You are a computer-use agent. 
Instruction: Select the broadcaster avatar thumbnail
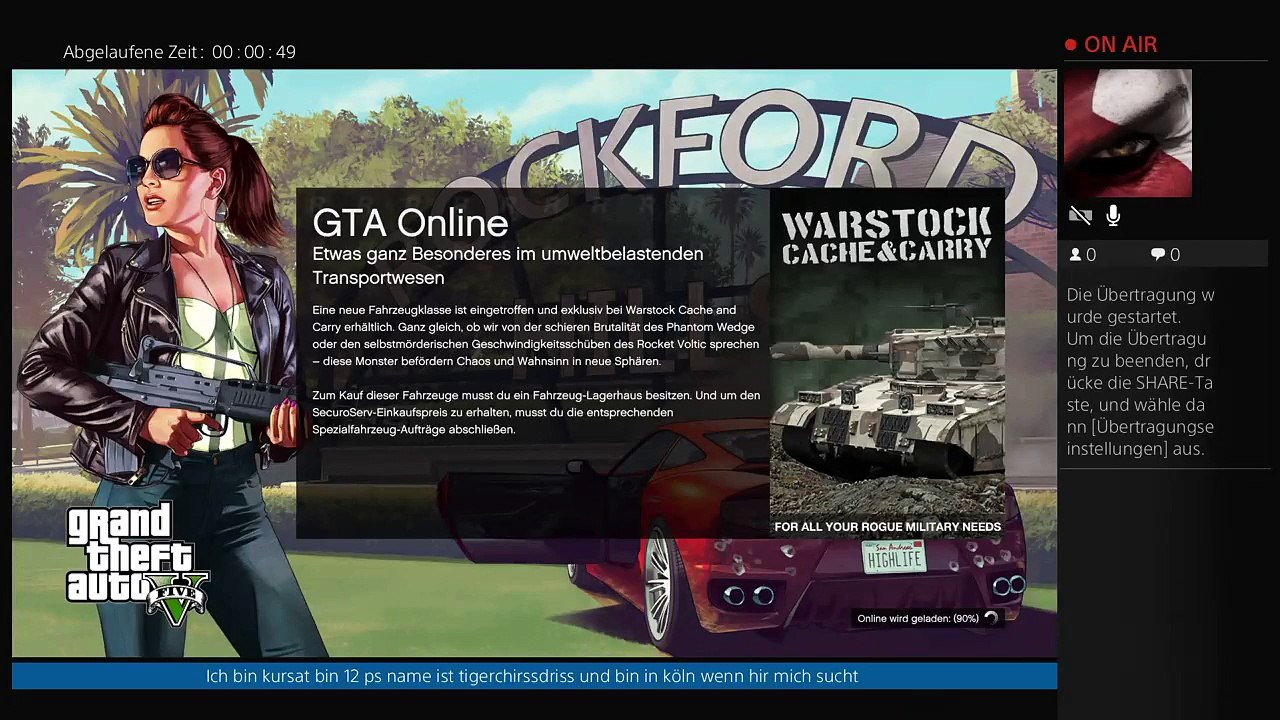click(1128, 133)
